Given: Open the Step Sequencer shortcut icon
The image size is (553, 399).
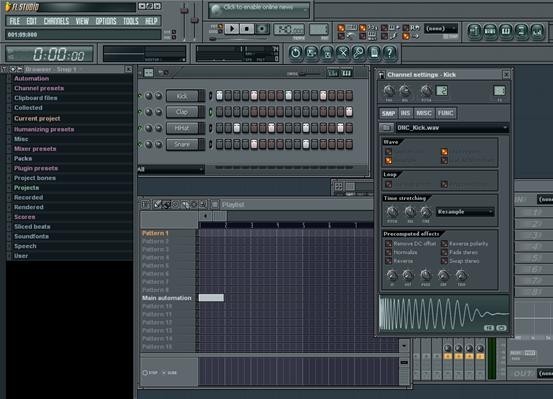Looking at the screenshot, I should [x=490, y=31].
